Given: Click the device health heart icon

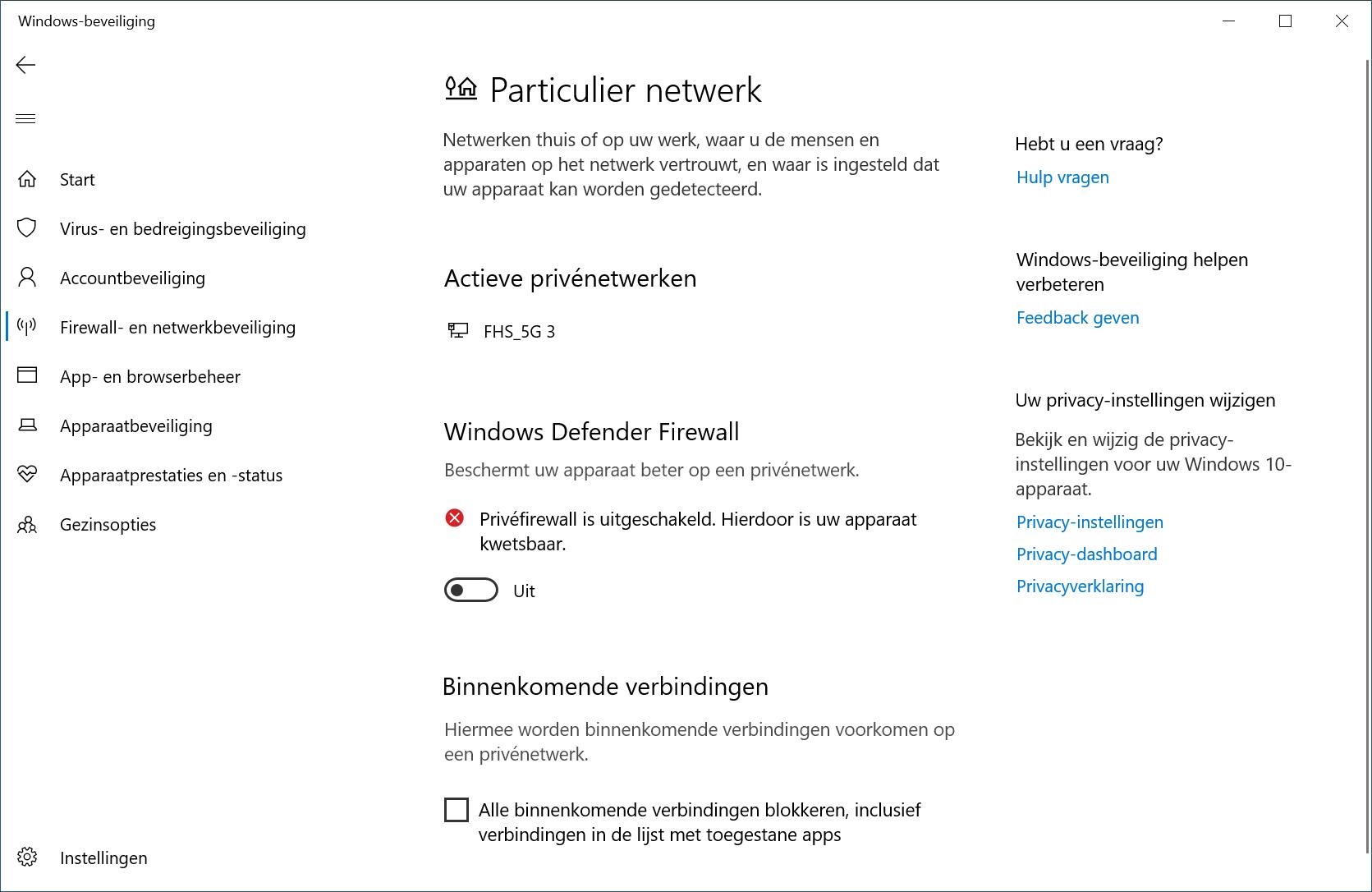Looking at the screenshot, I should click(x=27, y=475).
